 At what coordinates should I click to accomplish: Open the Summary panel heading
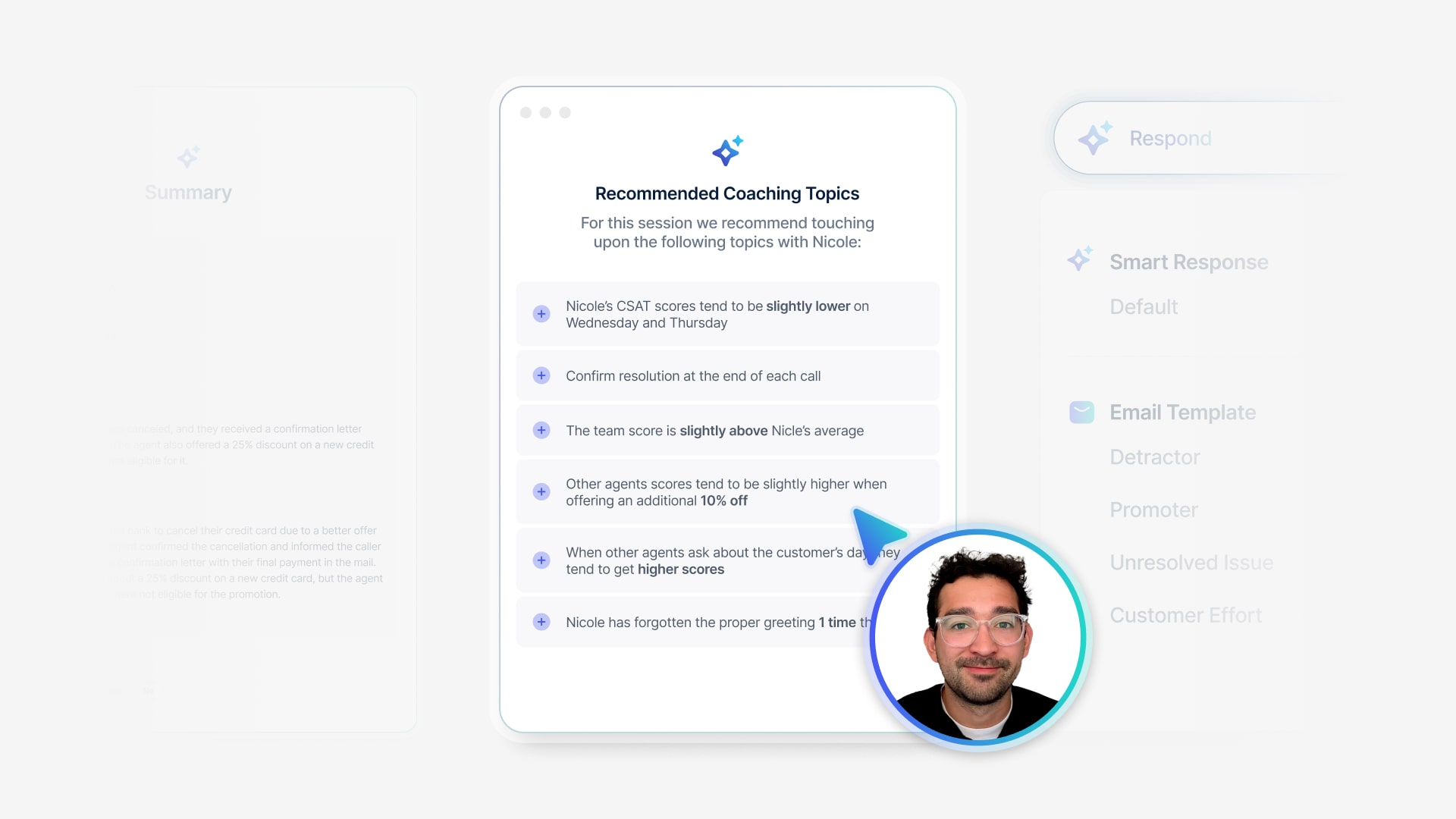[x=188, y=193]
